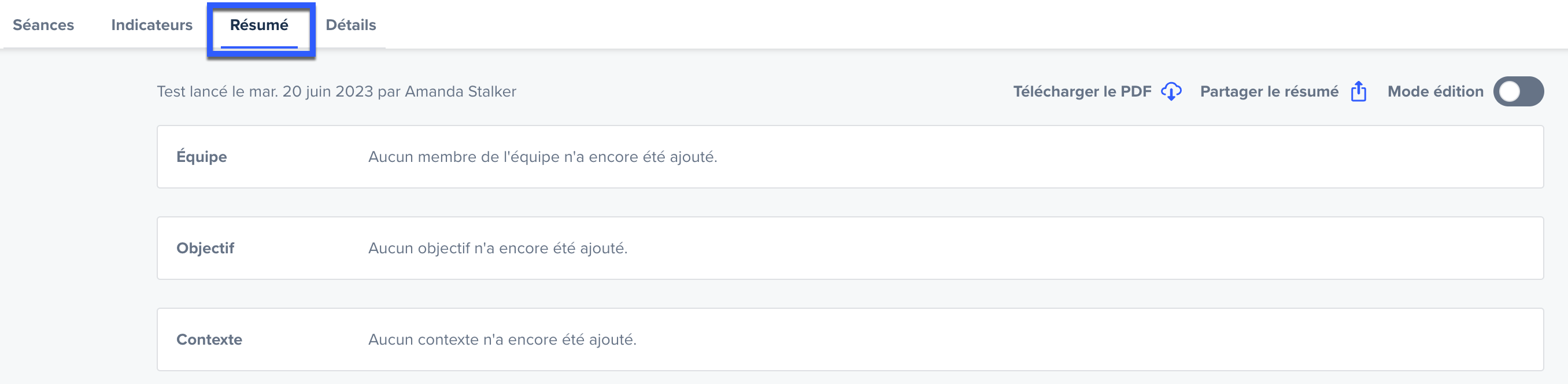The width and height of the screenshot is (1568, 384).
Task: Click the Contexte heading label
Action: click(209, 339)
